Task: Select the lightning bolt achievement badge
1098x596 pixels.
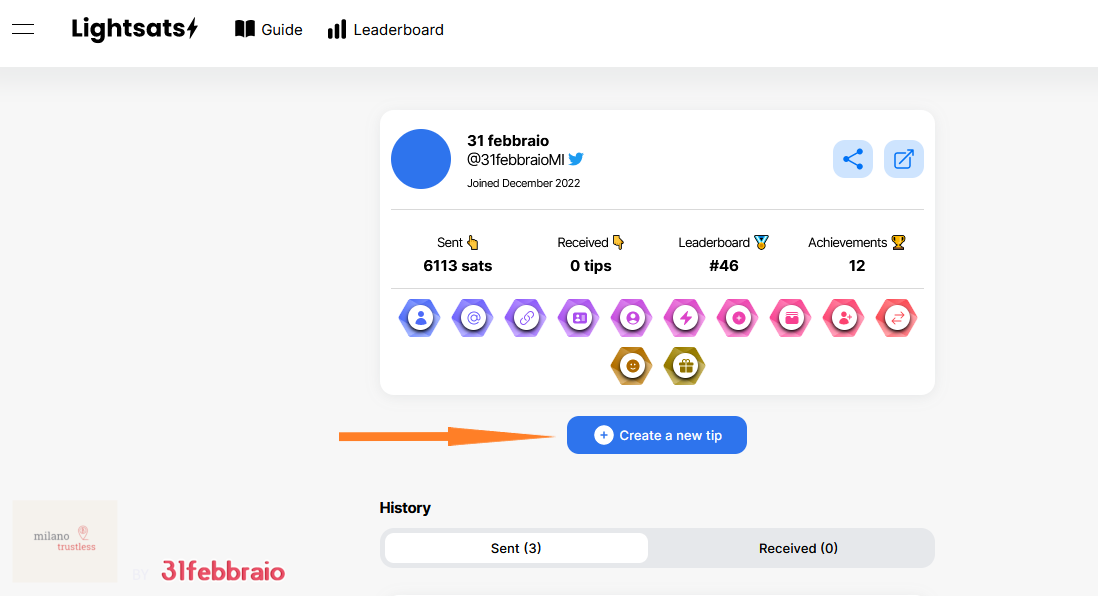Action: (x=685, y=318)
